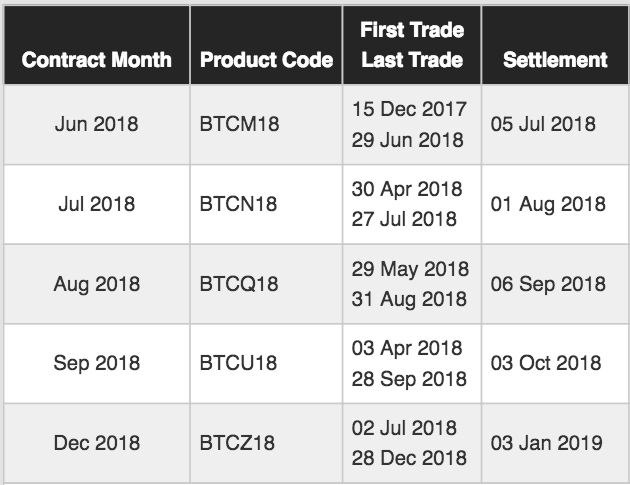Select the Jun 2018 contract month cell
The width and height of the screenshot is (630, 485).
coord(96,124)
